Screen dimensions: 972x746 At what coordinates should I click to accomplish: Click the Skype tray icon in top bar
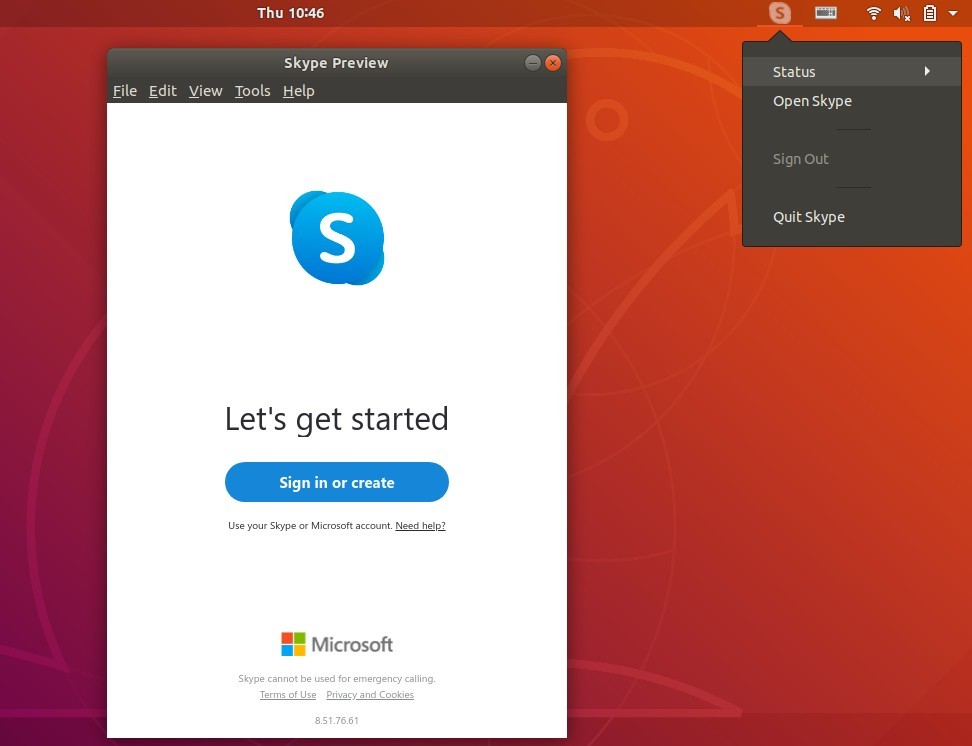779,12
